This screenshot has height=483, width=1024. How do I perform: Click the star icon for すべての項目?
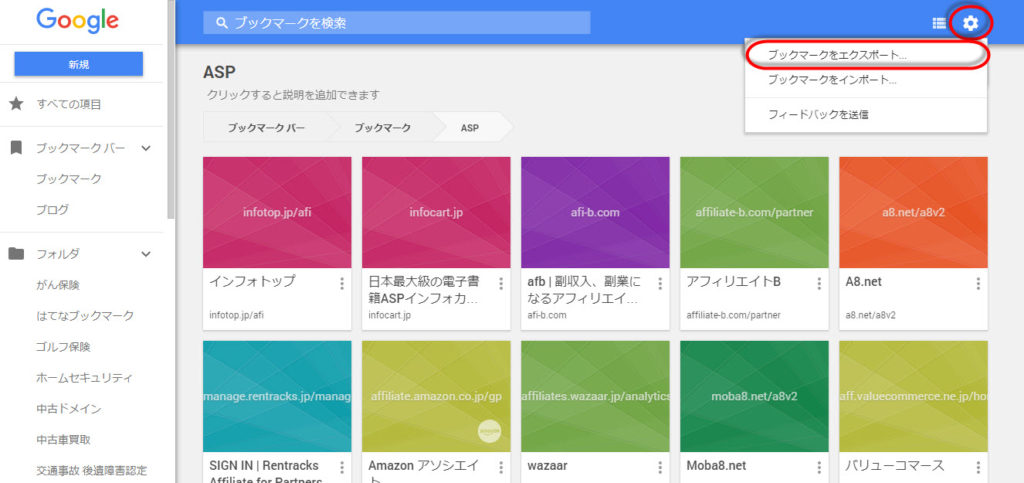16,104
